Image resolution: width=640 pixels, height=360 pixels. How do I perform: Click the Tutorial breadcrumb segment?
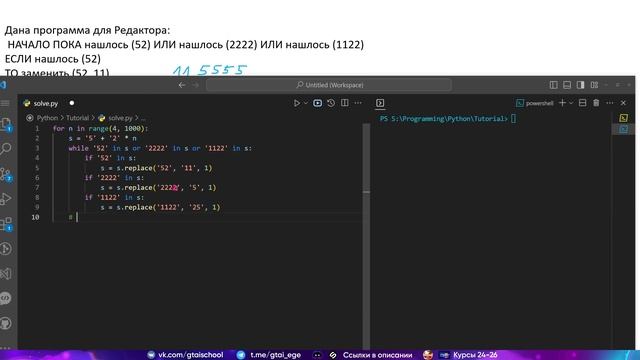tap(77, 118)
